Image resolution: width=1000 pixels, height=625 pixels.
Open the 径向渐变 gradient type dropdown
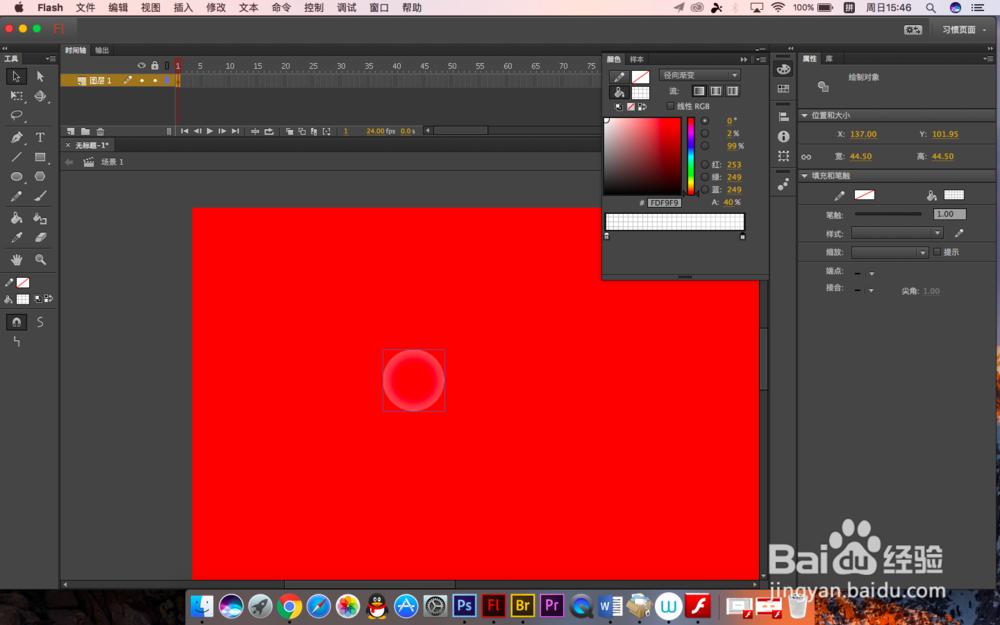700,75
